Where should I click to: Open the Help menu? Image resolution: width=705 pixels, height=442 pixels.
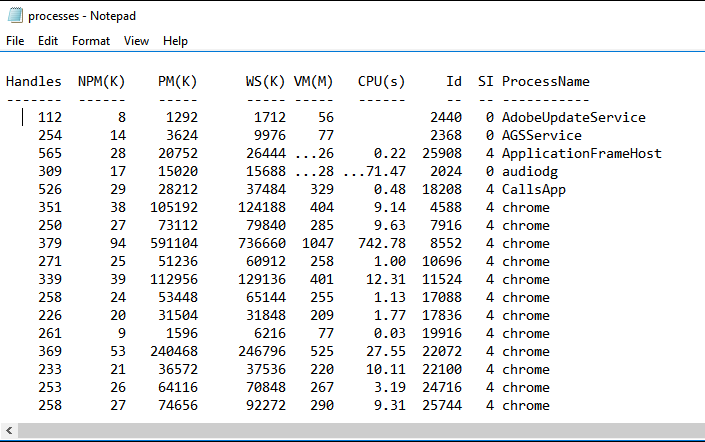[x=175, y=41]
